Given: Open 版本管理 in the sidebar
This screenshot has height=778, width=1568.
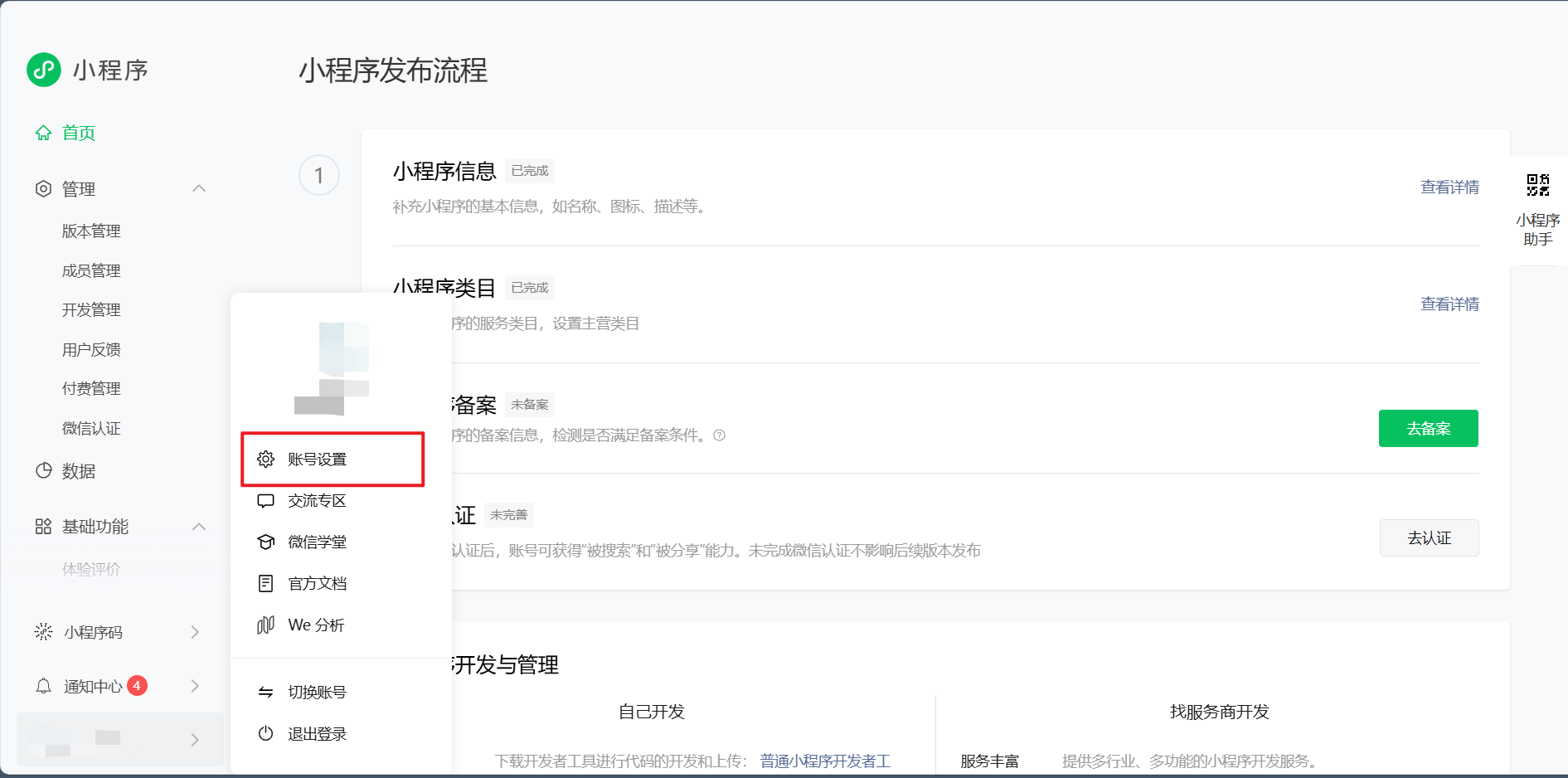Looking at the screenshot, I should pos(91,231).
